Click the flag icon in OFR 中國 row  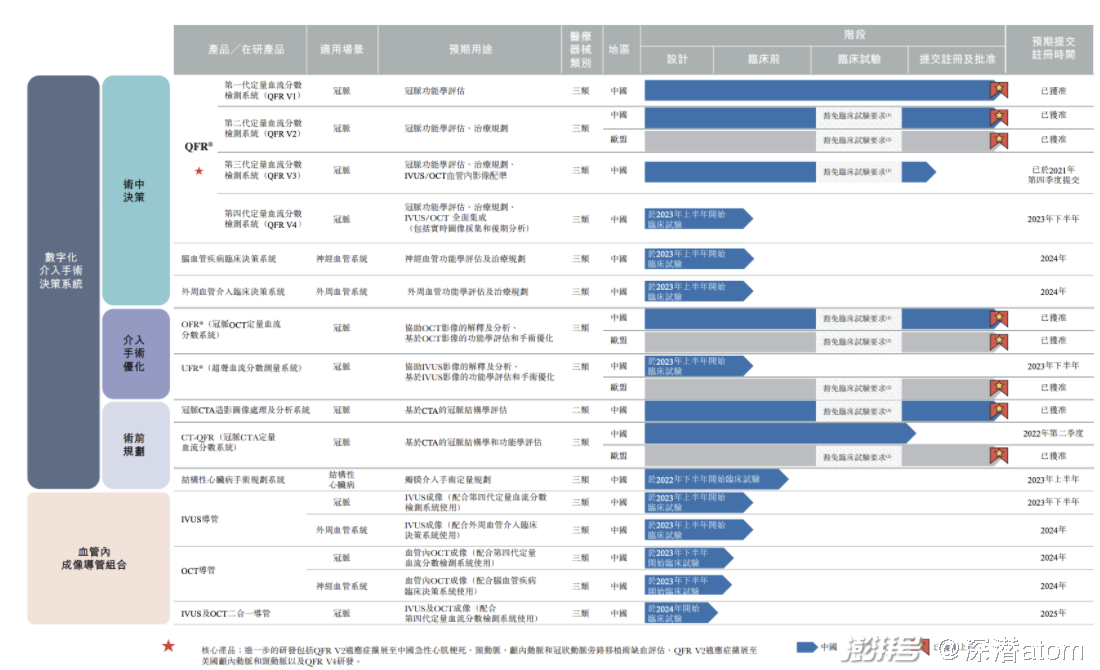(x=999, y=319)
